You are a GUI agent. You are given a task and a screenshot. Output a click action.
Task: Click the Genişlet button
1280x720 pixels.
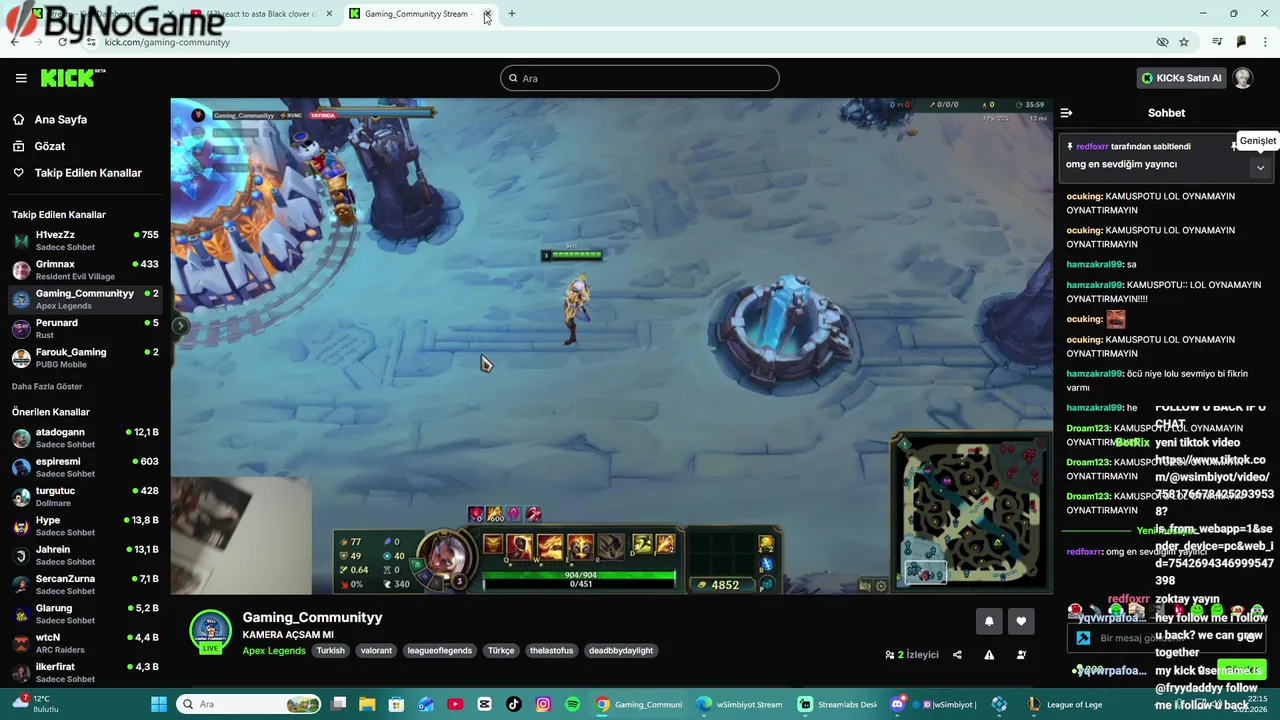pyautogui.click(x=1257, y=141)
